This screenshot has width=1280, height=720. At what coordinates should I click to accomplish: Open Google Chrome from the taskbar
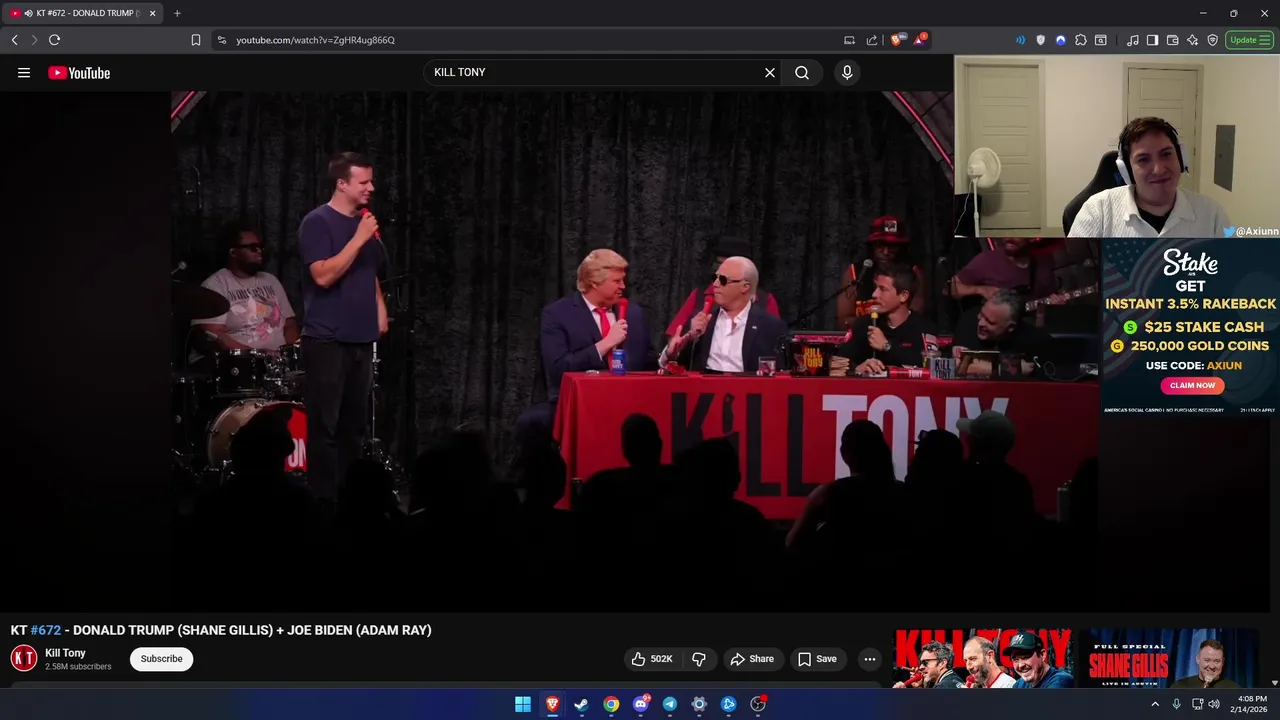pyautogui.click(x=611, y=704)
